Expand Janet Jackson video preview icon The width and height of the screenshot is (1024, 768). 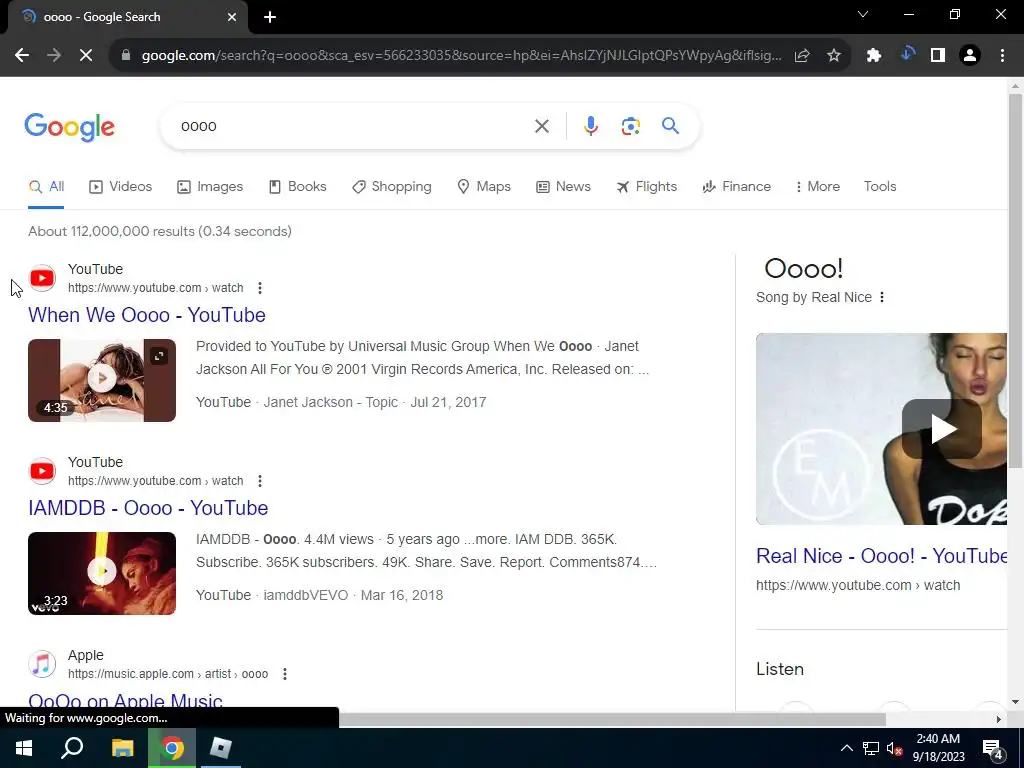point(159,356)
